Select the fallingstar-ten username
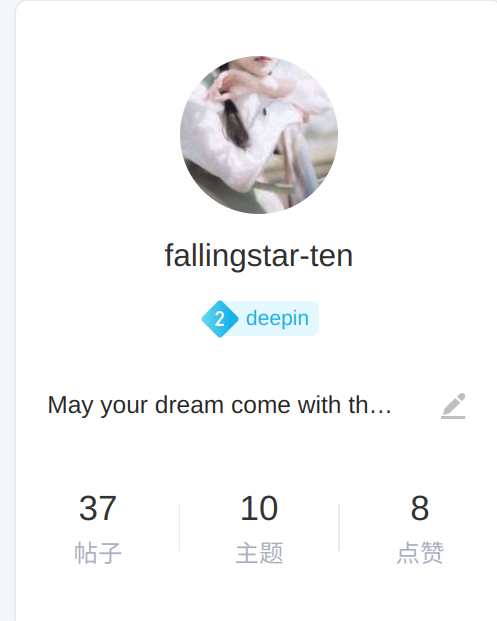 (x=259, y=256)
